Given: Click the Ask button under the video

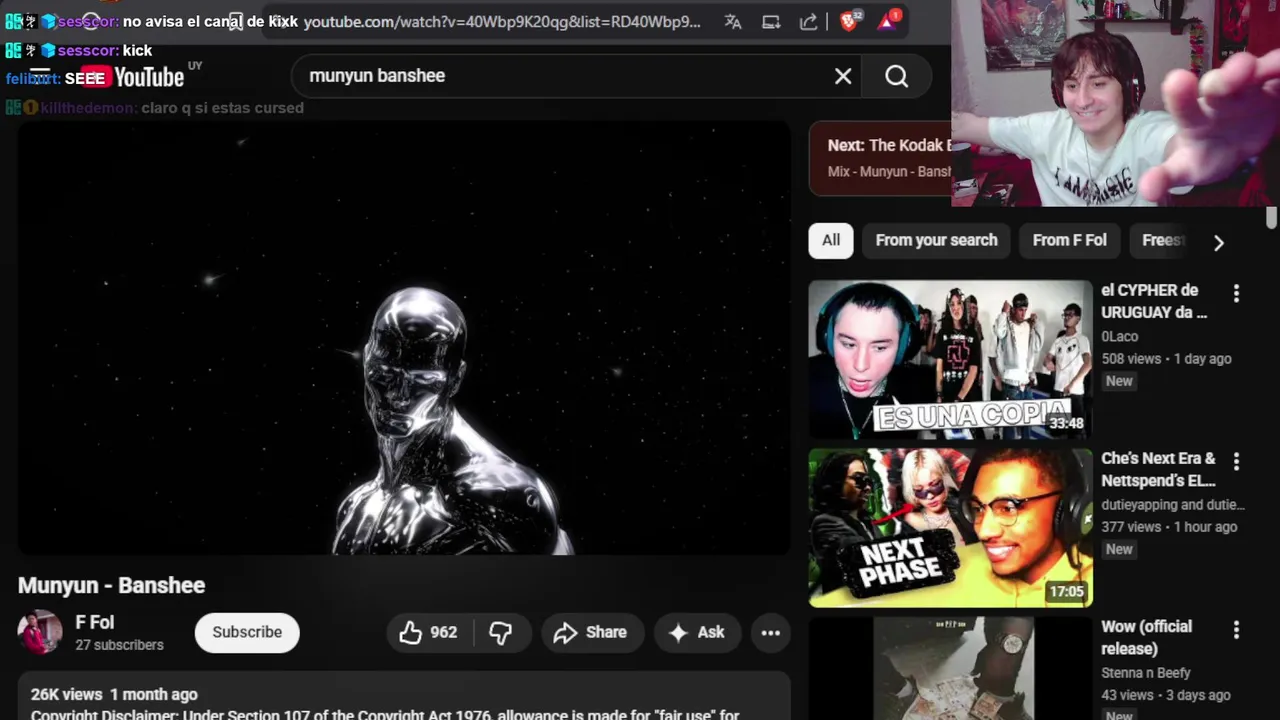Looking at the screenshot, I should [x=698, y=632].
